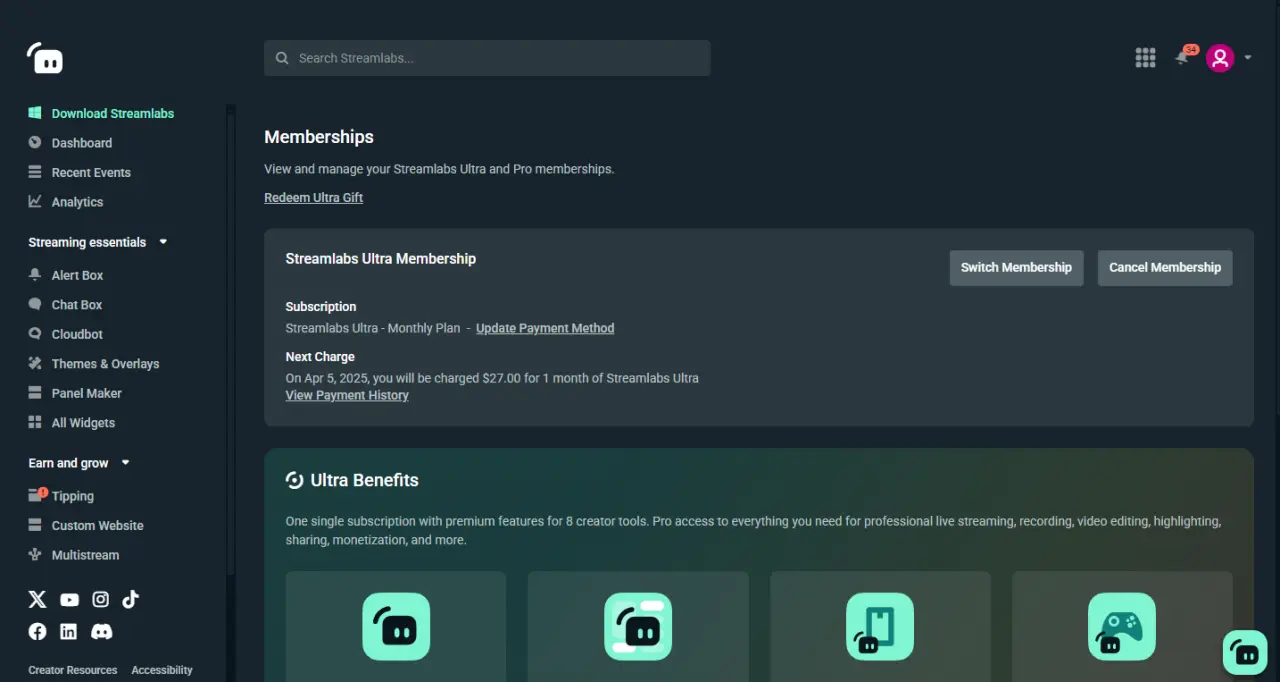Open Streamlabs Discord icon
1280x682 pixels.
[101, 631]
